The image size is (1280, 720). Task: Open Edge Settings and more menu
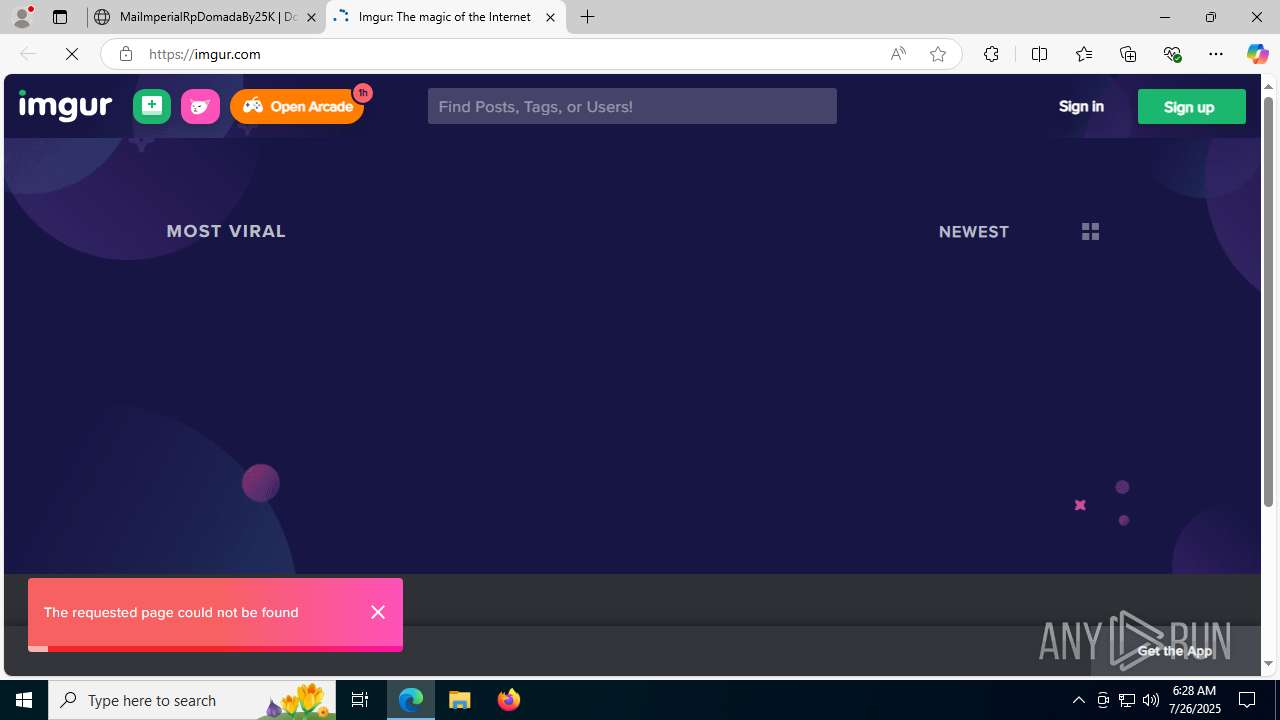pyautogui.click(x=1216, y=54)
